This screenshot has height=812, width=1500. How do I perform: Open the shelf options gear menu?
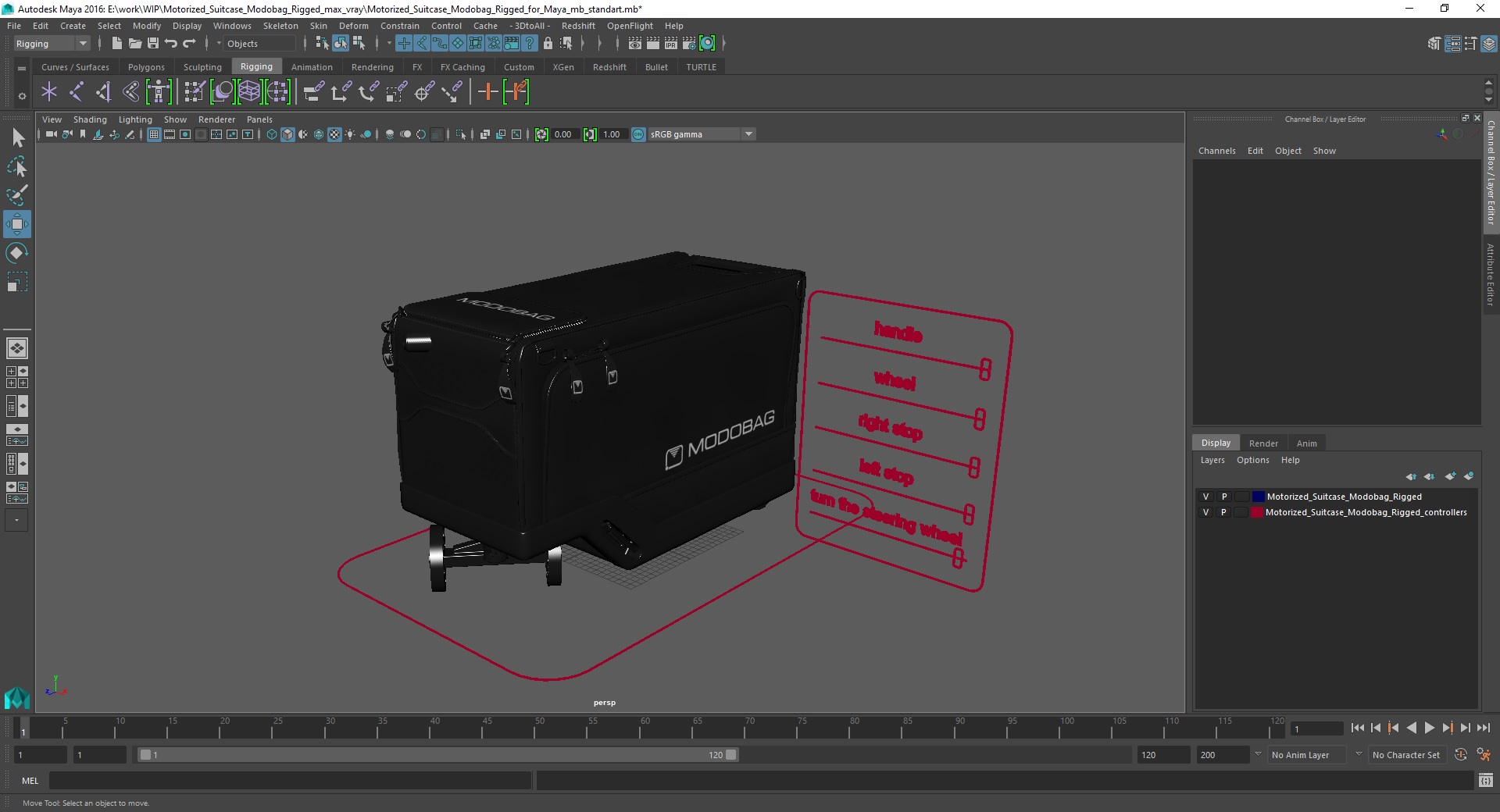tap(22, 97)
